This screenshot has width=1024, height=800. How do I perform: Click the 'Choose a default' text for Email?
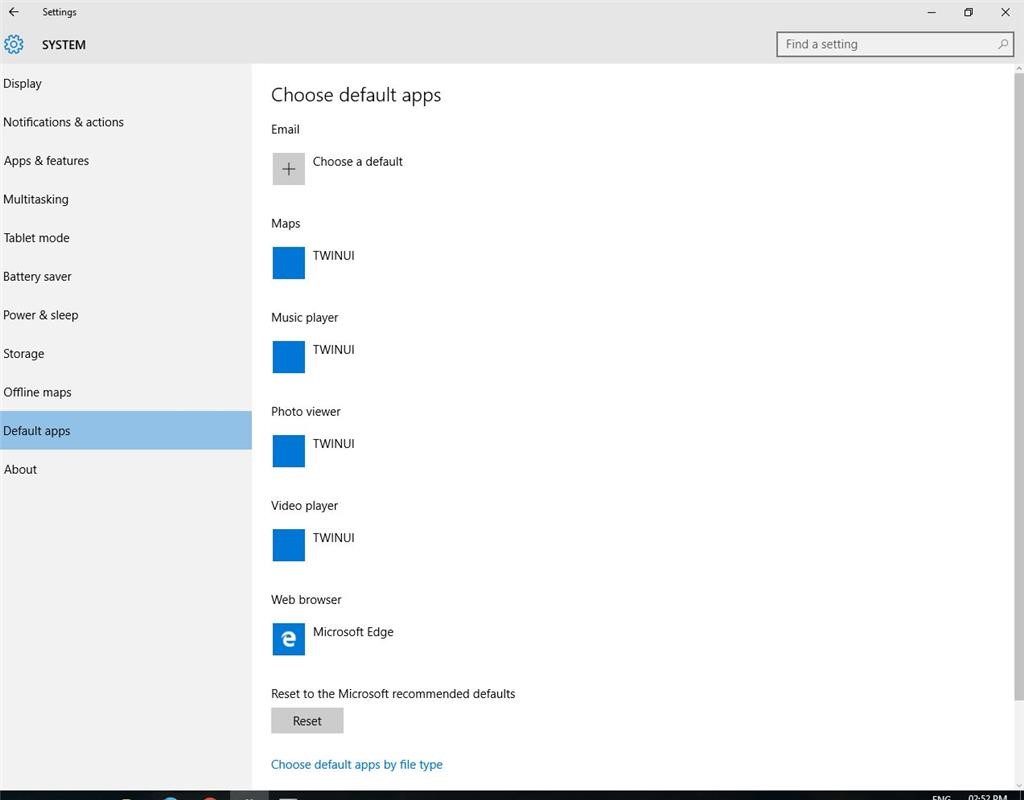[x=357, y=161]
